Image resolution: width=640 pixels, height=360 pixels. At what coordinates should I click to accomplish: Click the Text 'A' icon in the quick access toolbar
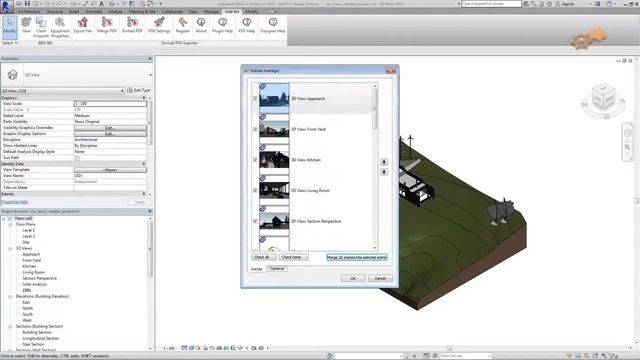click(102, 4)
